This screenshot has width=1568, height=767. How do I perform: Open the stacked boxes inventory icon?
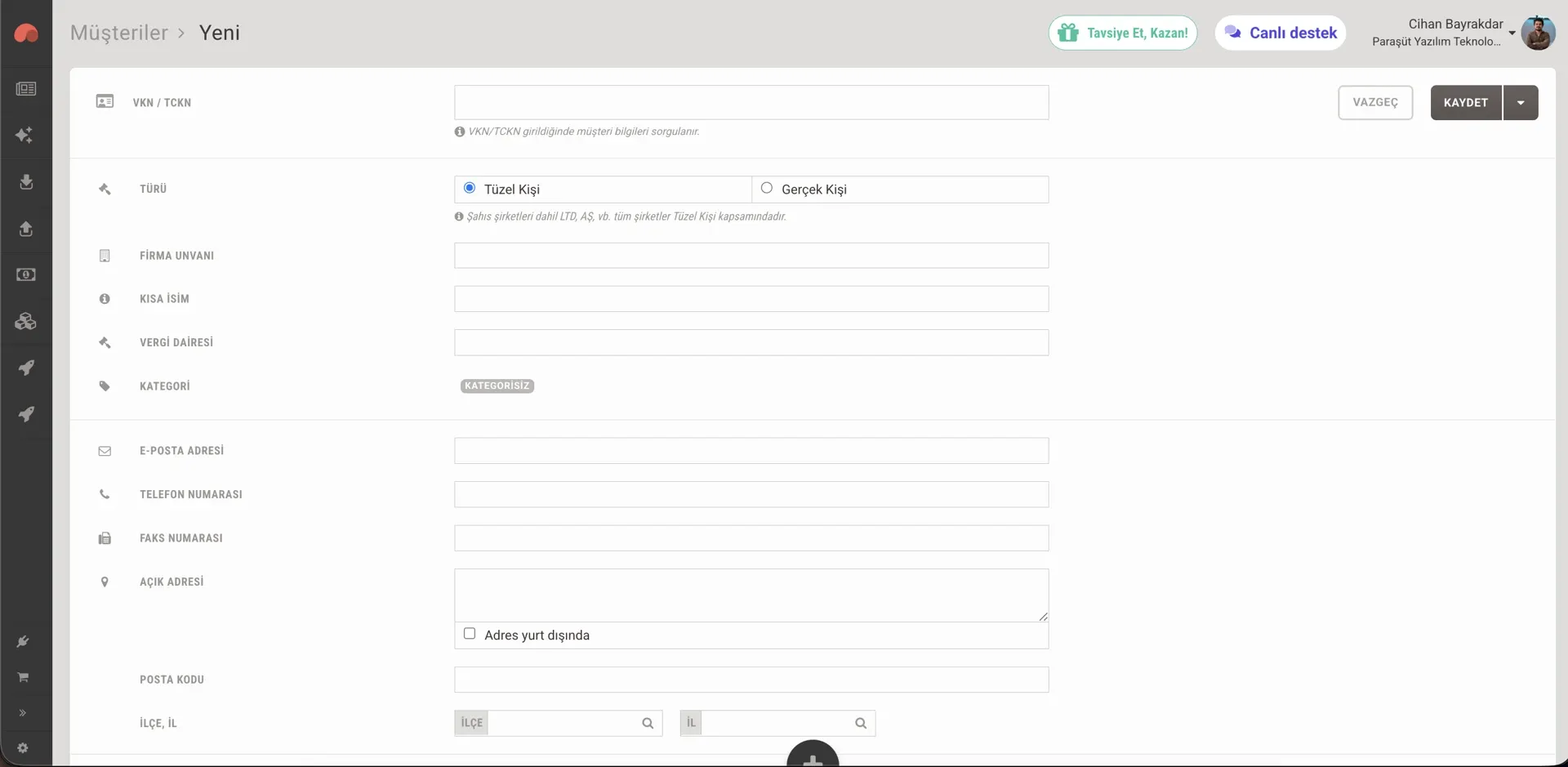pos(25,321)
